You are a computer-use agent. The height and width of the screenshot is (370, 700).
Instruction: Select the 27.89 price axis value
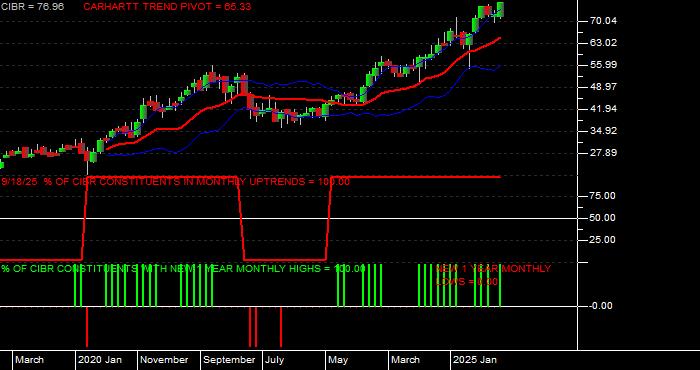click(603, 153)
